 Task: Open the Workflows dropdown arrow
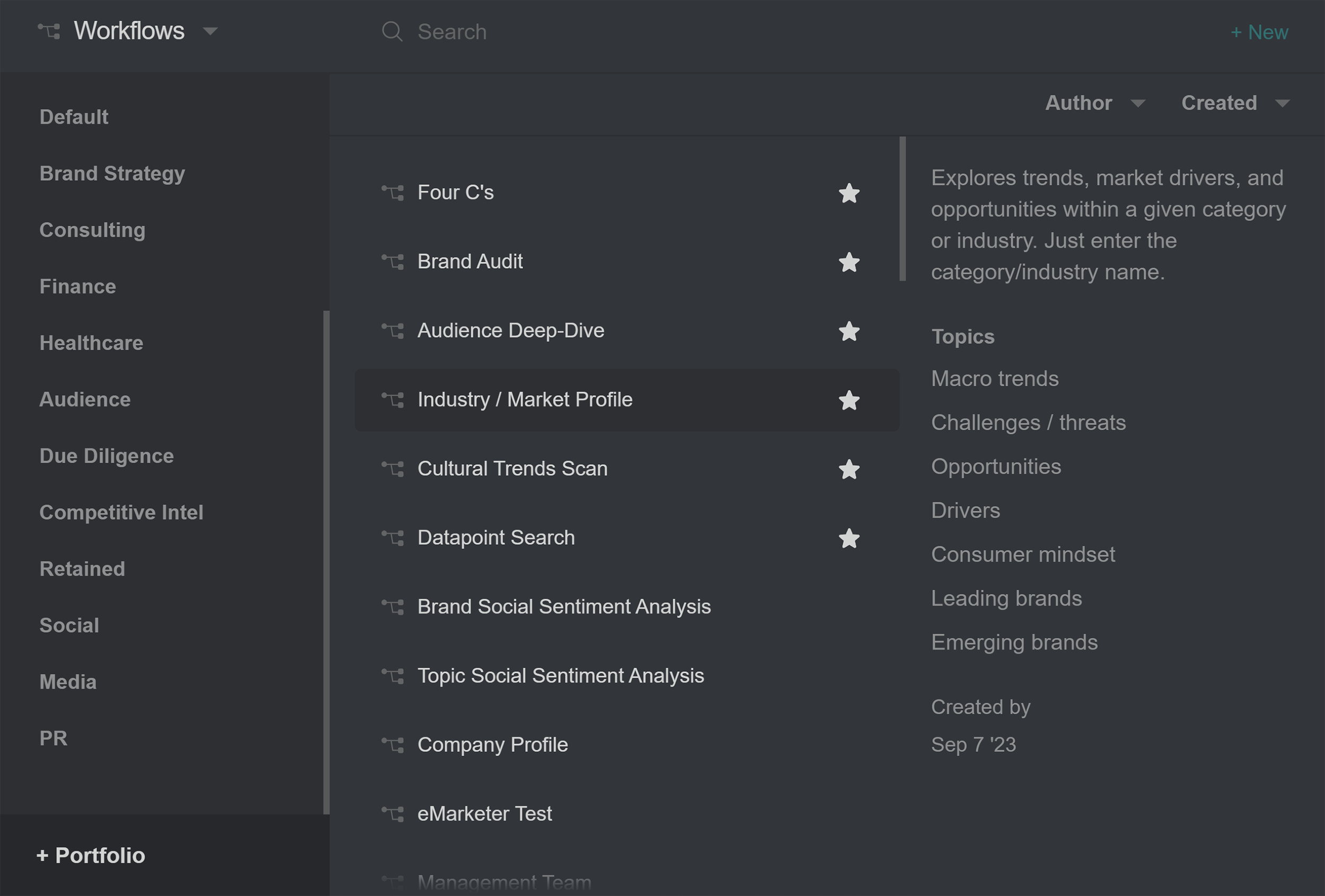coord(210,31)
